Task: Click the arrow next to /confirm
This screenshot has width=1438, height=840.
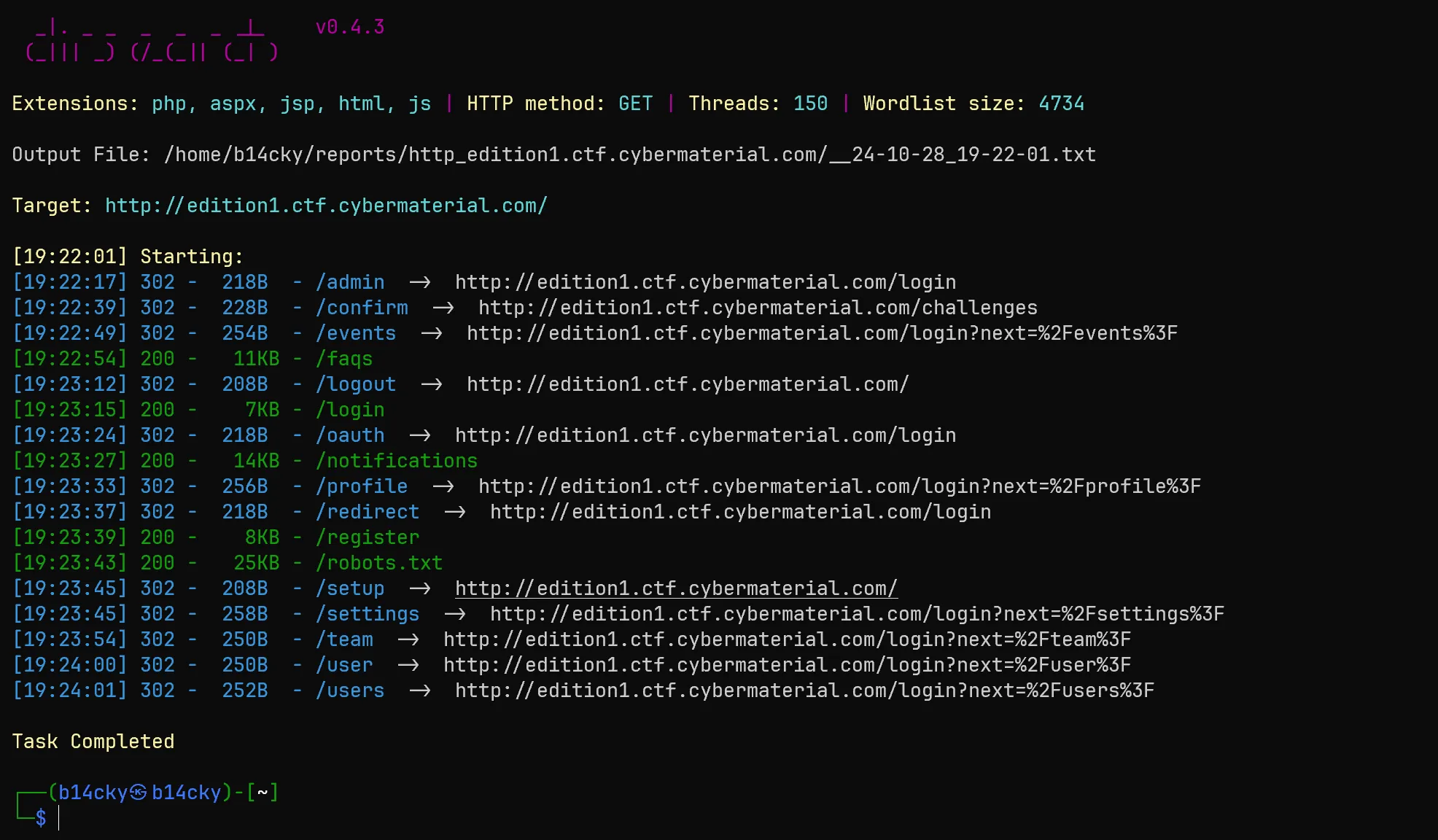Action: [443, 308]
